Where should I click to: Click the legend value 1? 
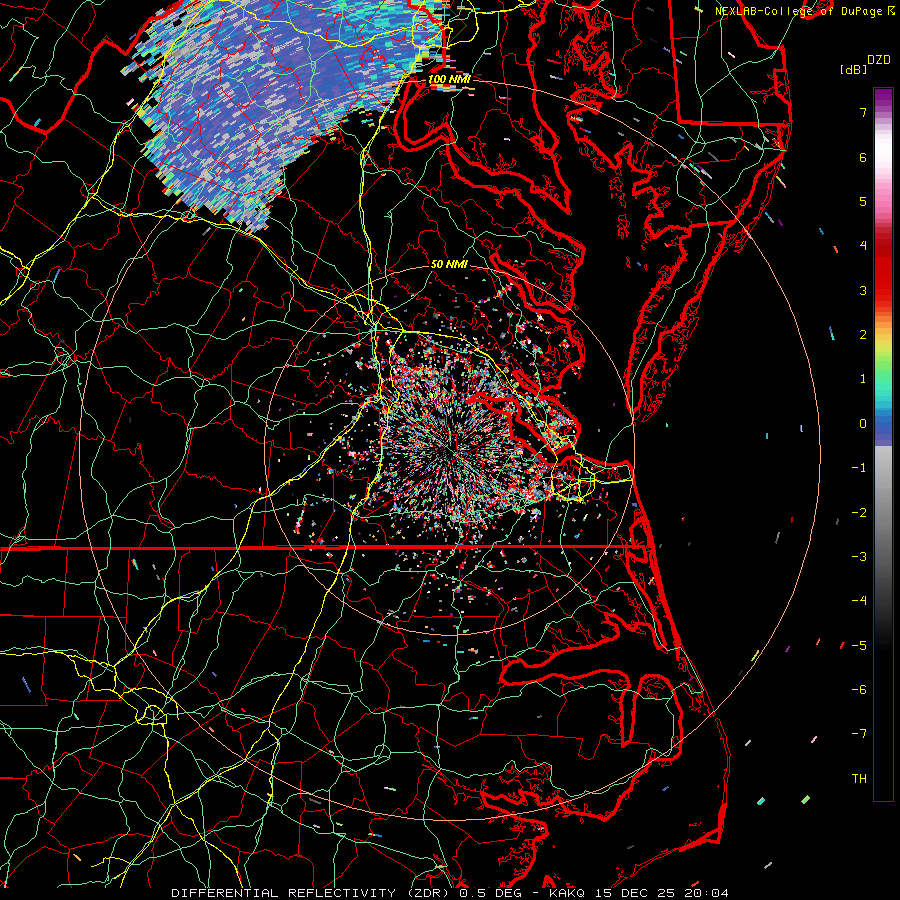pos(863,379)
